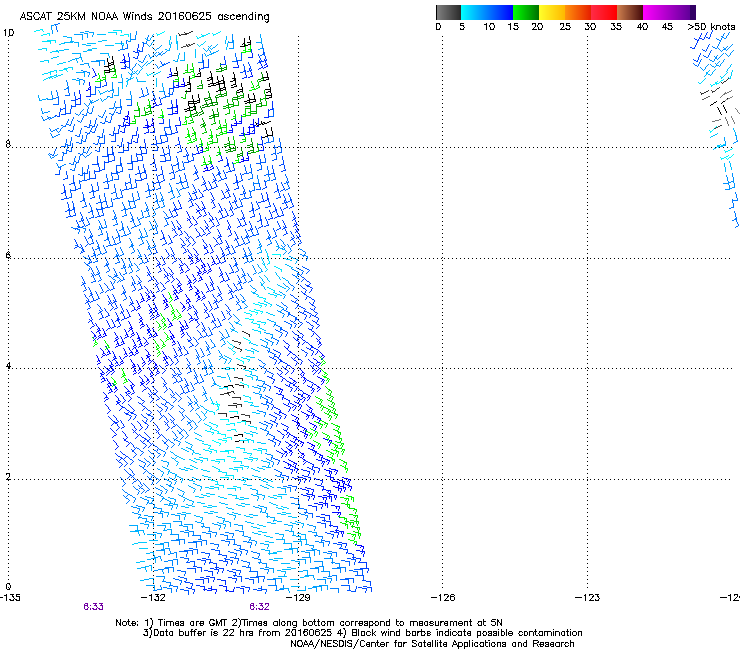Click the 'NOAA/NESDIS/Center for Satellite Applications' credit
This screenshot has height=650, width=740.
(x=432, y=644)
